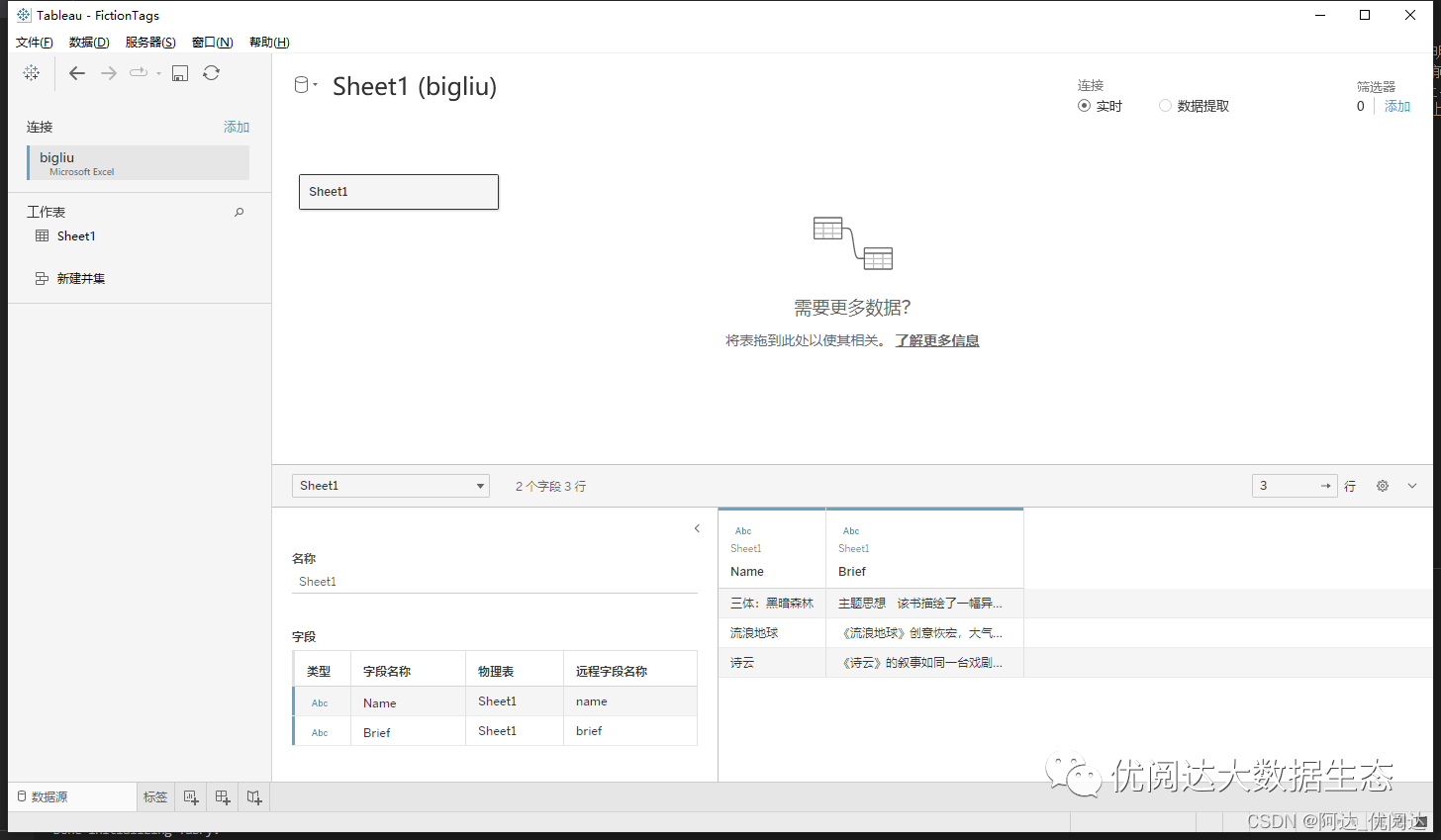
Task: Refresh the data source
Action: point(212,73)
